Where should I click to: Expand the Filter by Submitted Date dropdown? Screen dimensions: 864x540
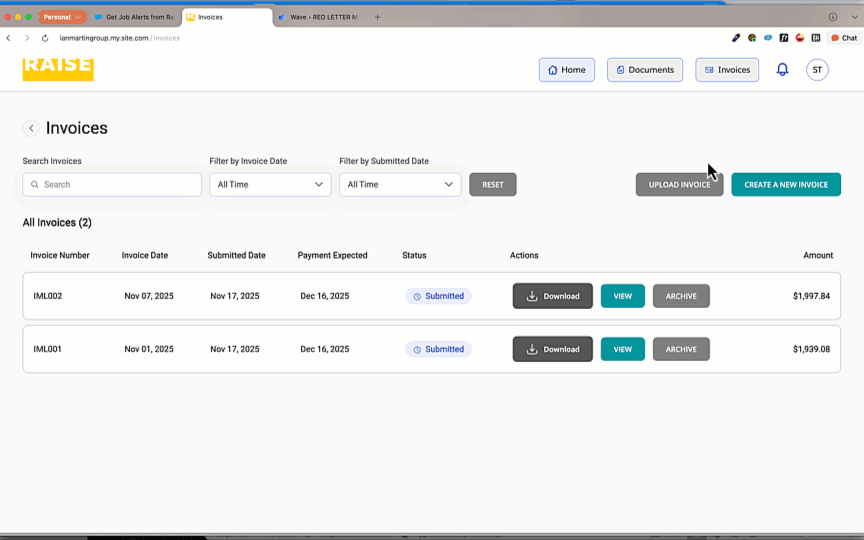point(400,185)
